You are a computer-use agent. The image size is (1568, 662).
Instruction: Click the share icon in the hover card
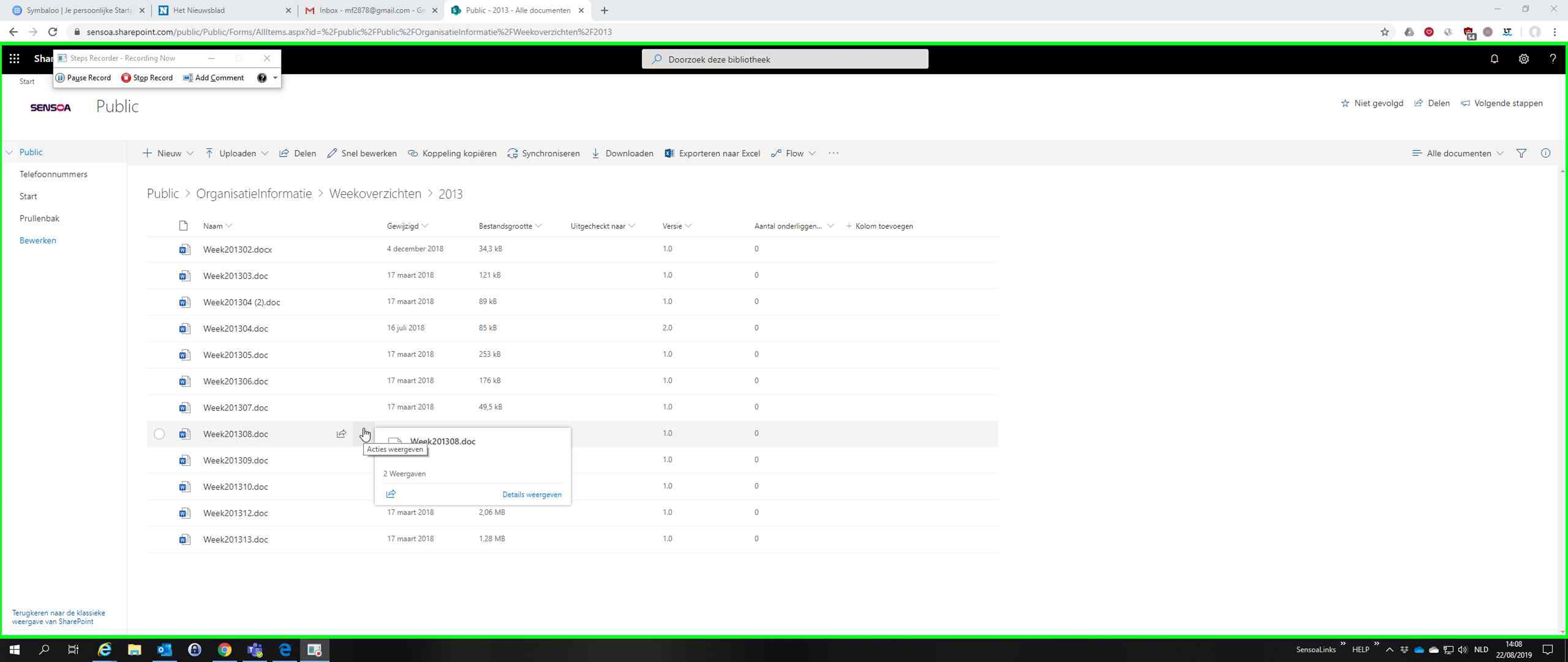coord(391,494)
